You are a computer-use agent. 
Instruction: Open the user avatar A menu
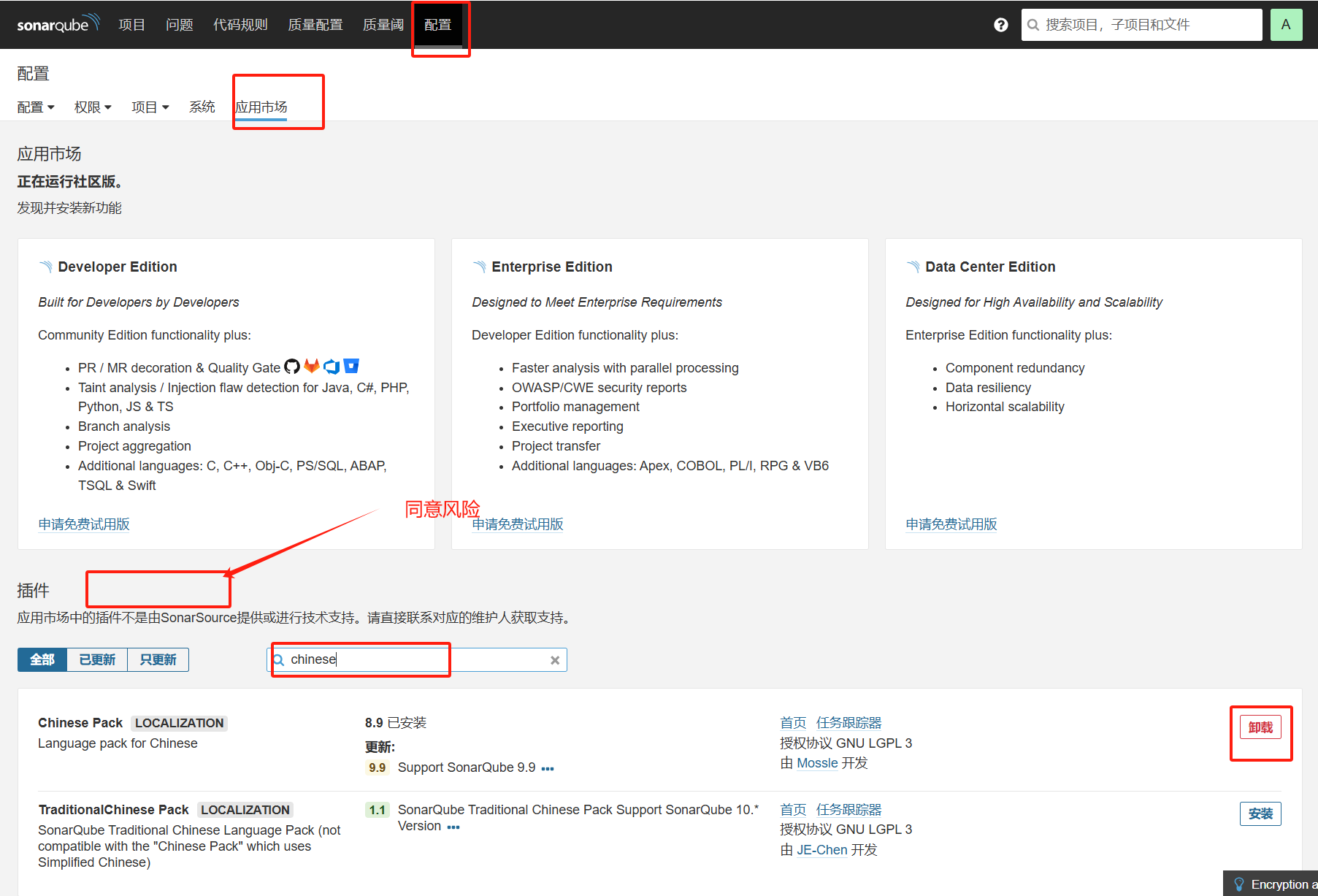(1286, 25)
